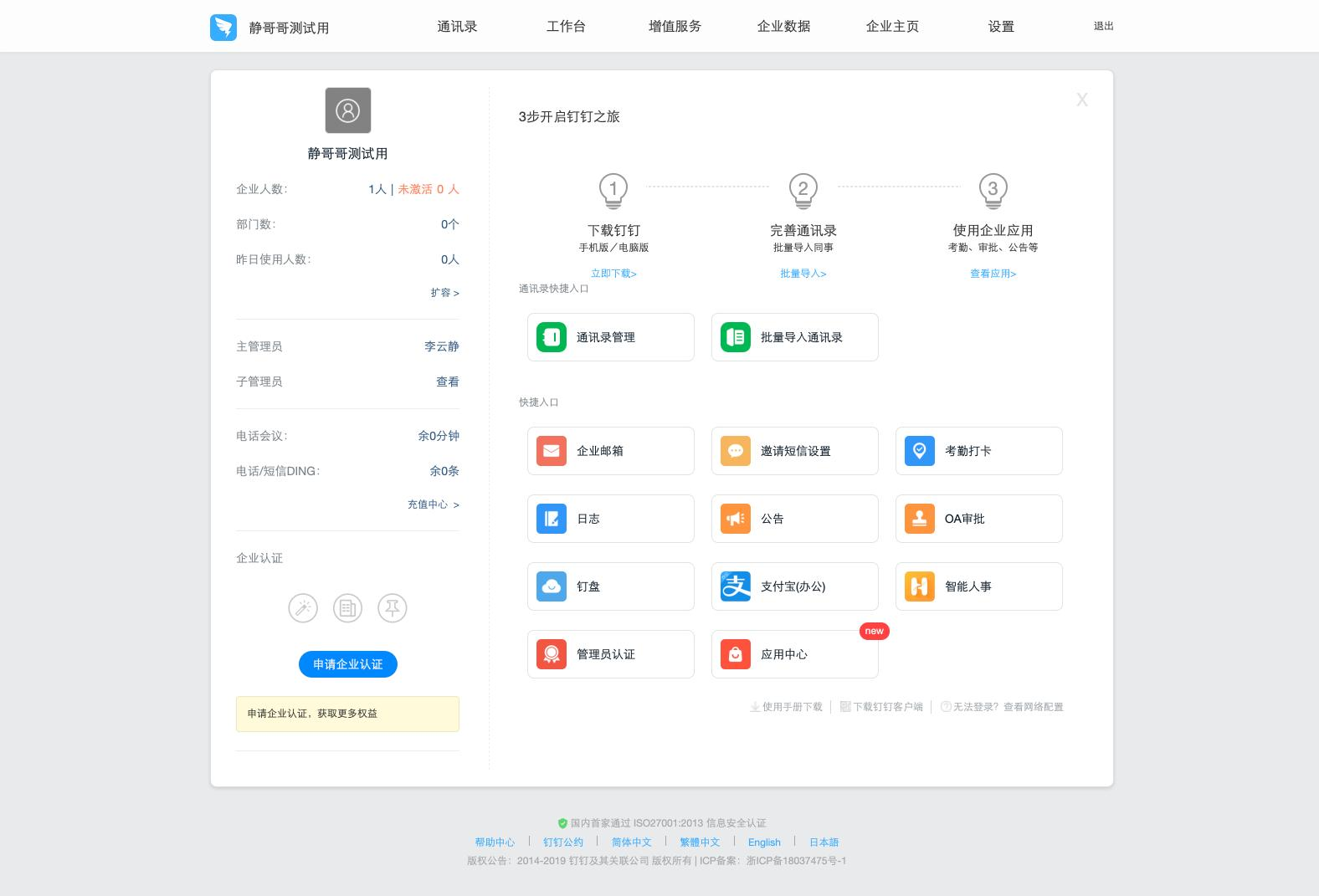This screenshot has width=1319, height=896.
Task: Open the 应用中心 shopping bag icon
Action: 736,654
